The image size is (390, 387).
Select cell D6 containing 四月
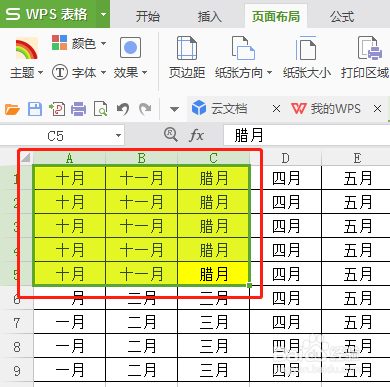click(x=286, y=298)
